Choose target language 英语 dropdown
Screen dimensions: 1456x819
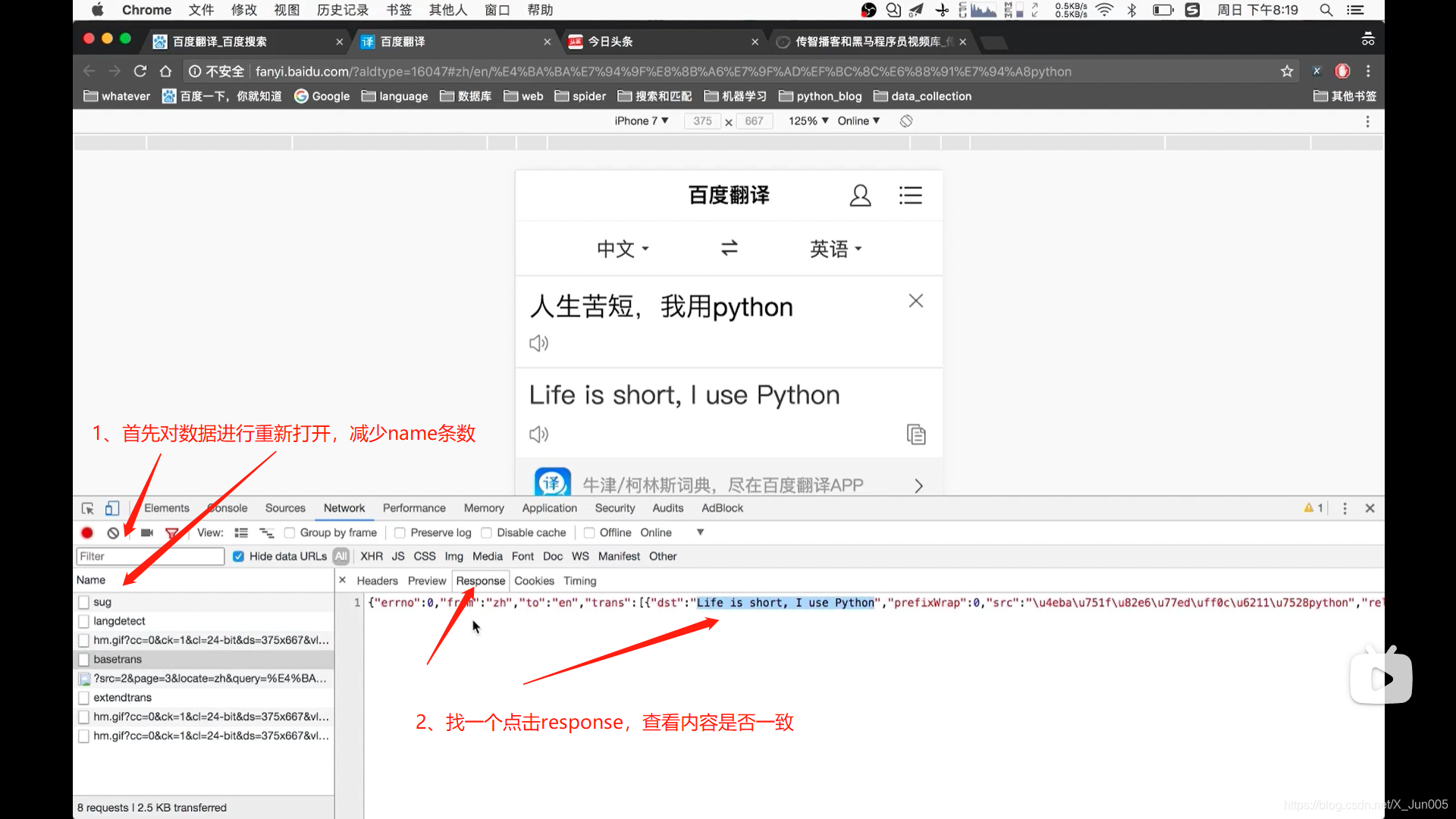point(836,249)
